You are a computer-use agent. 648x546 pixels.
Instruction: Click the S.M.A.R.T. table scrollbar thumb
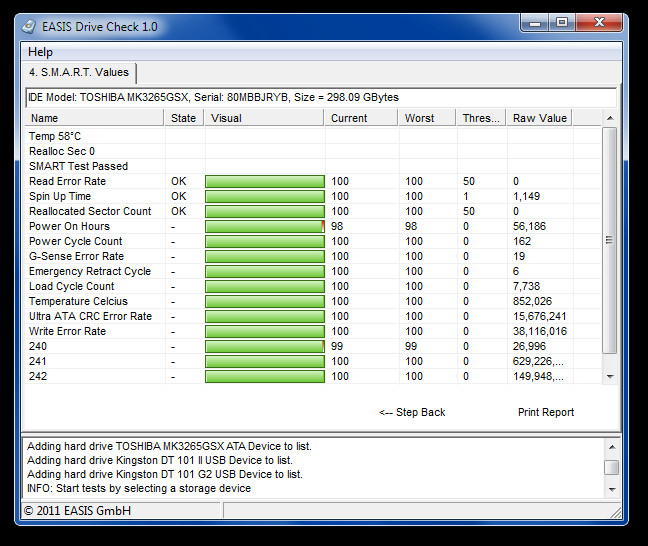click(x=610, y=240)
